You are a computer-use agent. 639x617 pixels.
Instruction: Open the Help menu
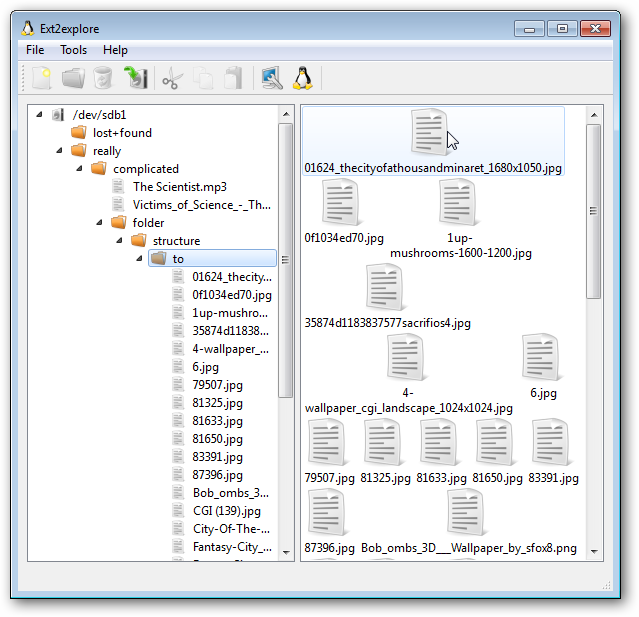[115, 50]
